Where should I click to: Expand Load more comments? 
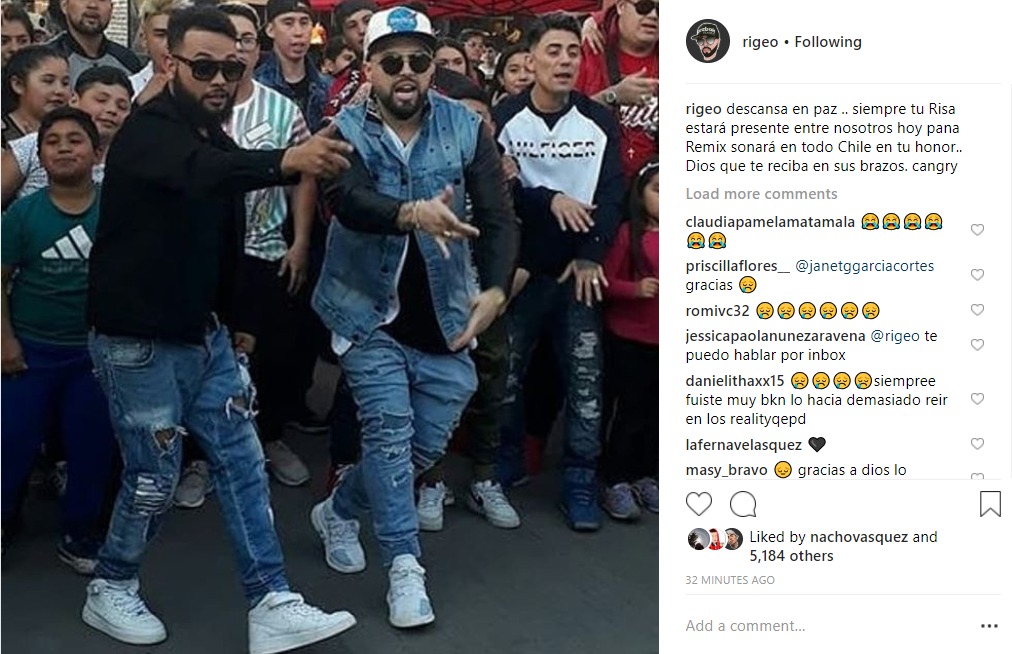[x=761, y=194]
